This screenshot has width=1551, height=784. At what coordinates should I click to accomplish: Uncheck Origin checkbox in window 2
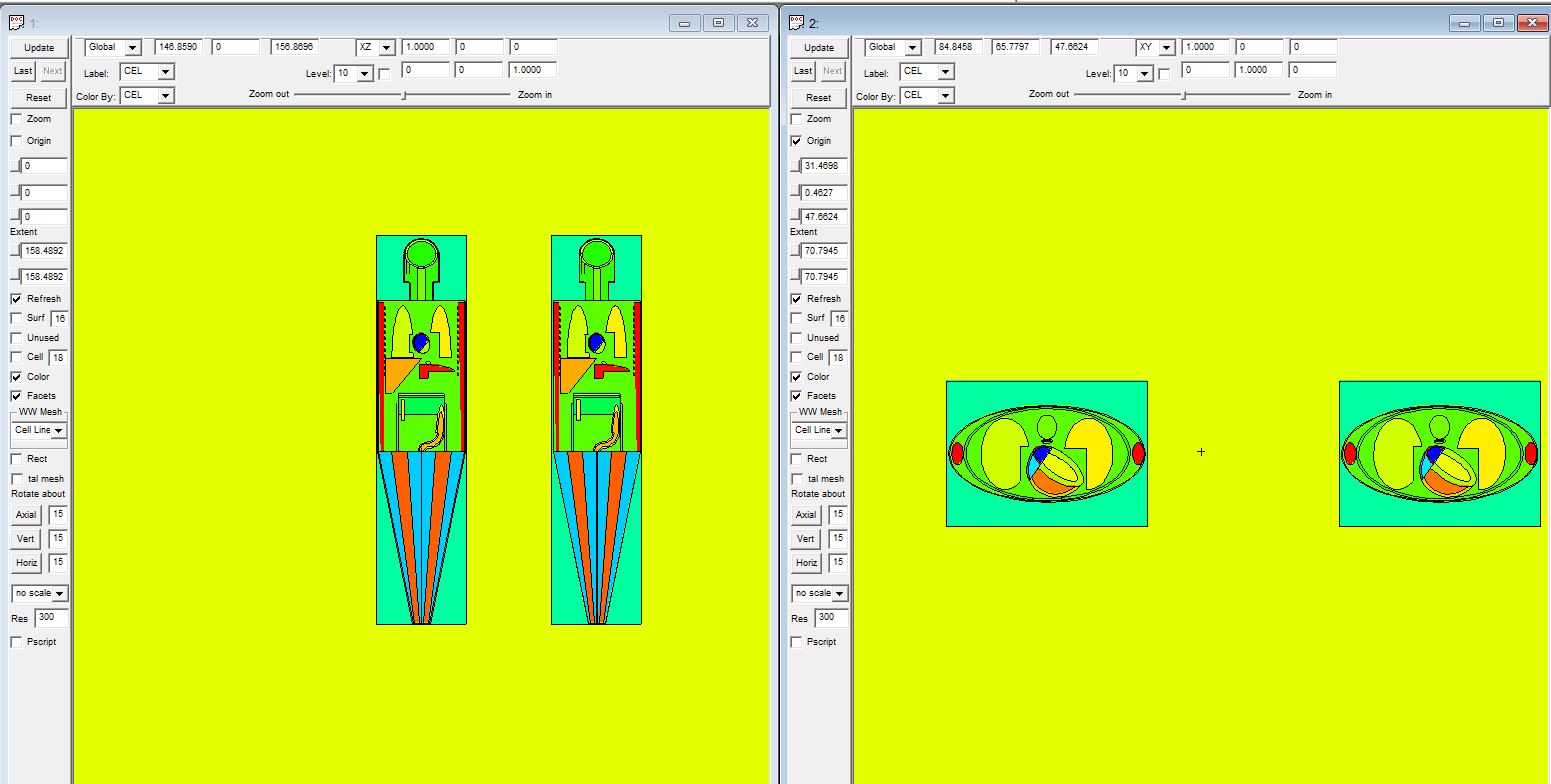coord(796,141)
